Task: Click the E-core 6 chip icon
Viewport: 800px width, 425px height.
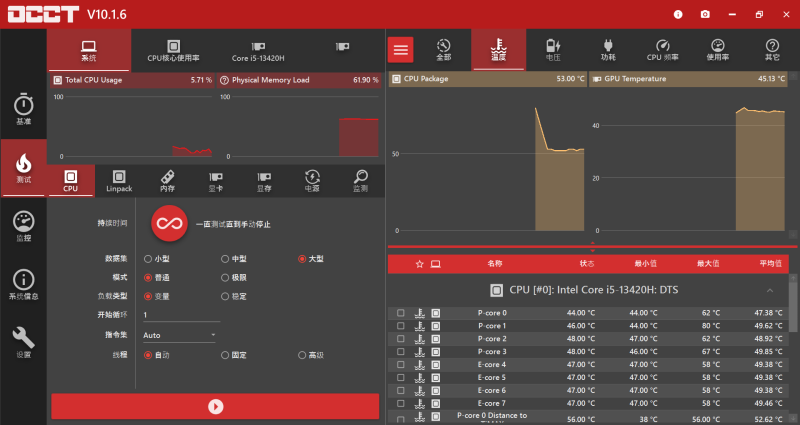Action: tap(435, 391)
